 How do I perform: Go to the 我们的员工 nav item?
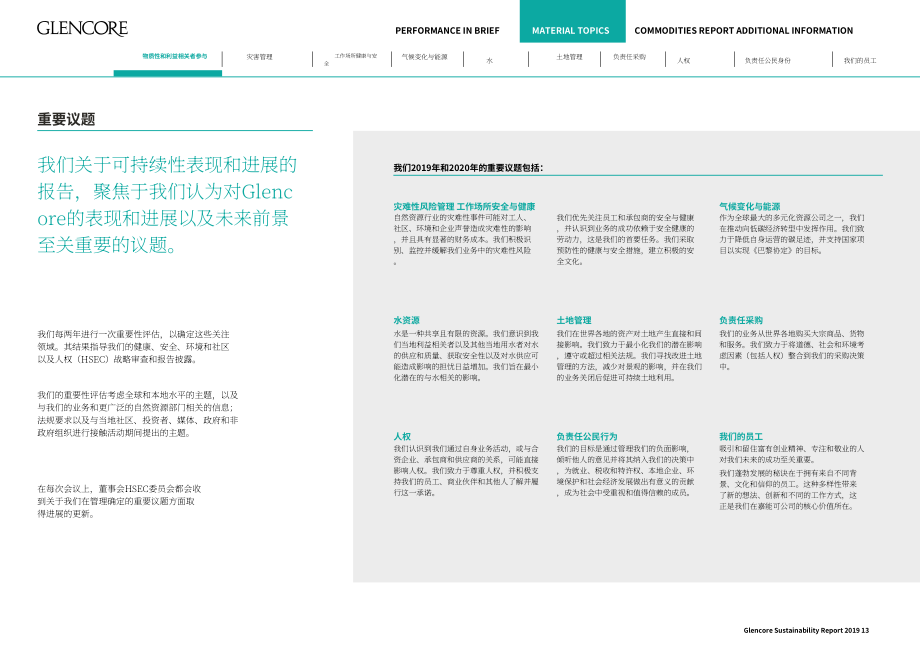point(860,60)
